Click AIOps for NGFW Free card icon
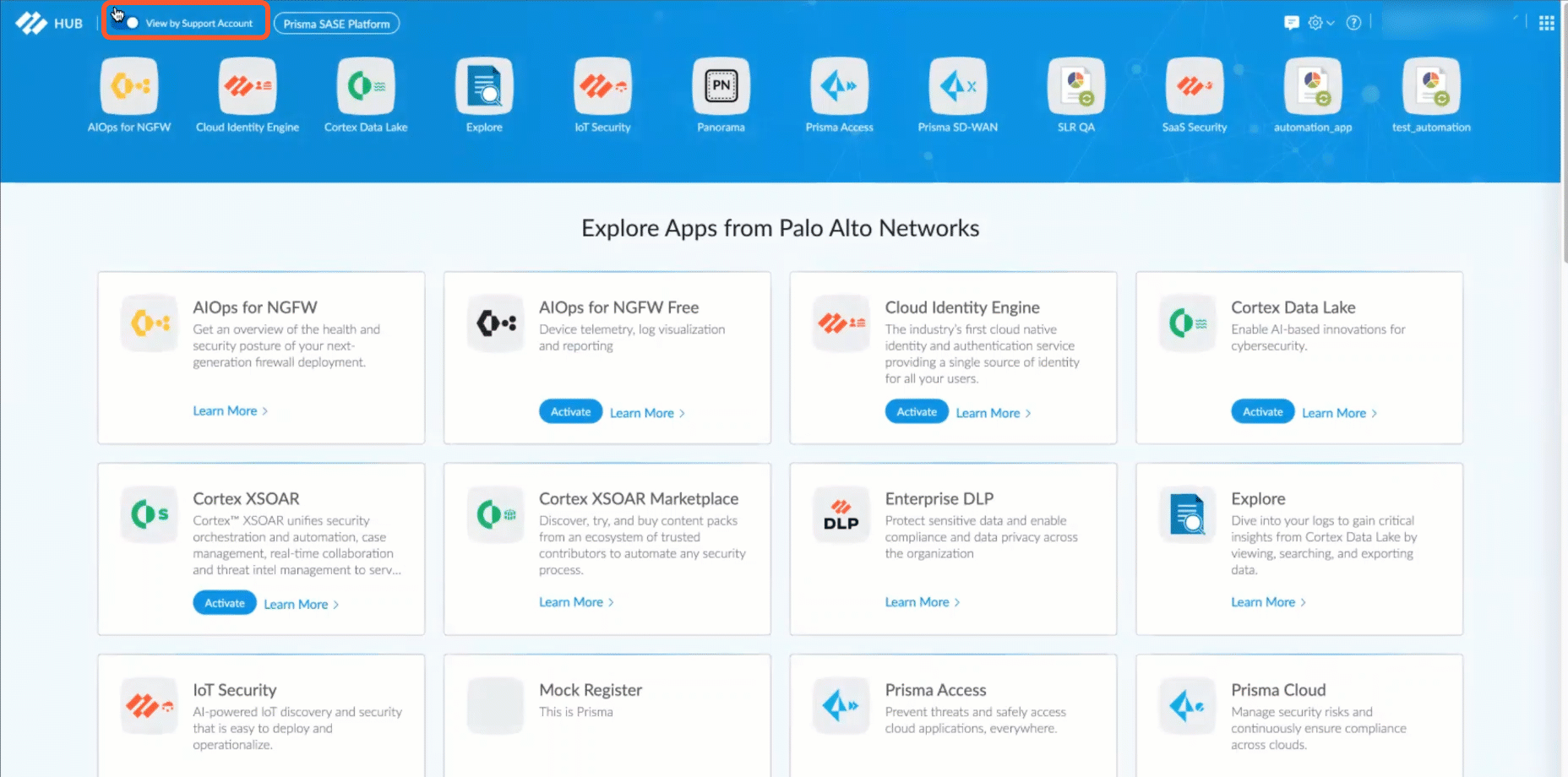Viewport: 1568px width, 777px height. [x=496, y=323]
